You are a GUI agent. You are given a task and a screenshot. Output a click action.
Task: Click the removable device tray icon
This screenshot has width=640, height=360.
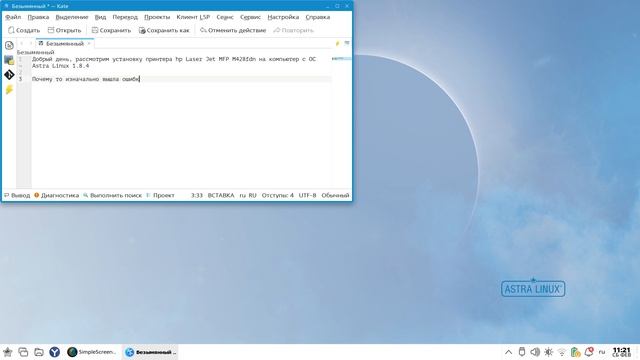[522, 352]
